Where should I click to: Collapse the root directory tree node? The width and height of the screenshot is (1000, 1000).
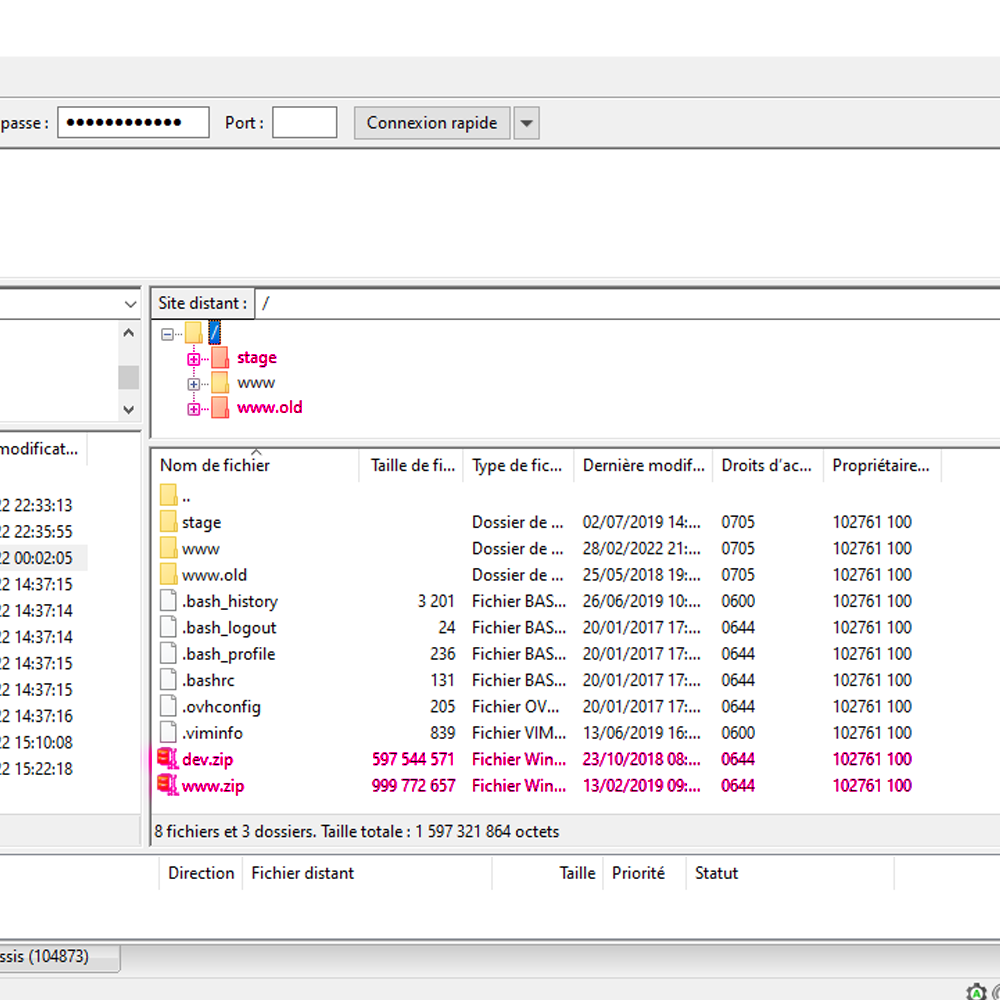point(167,334)
